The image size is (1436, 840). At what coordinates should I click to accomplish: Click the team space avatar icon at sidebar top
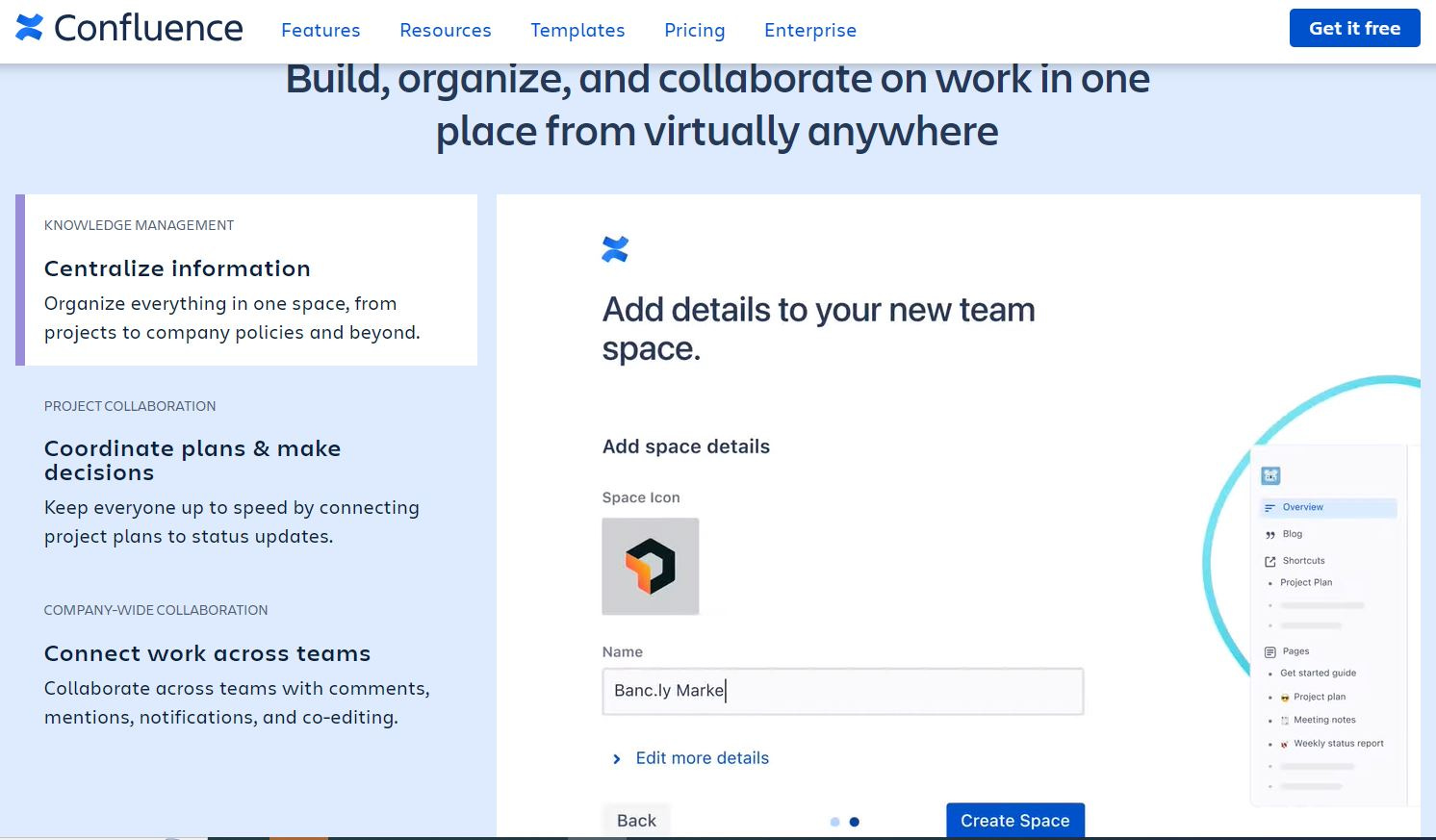coord(1270,475)
